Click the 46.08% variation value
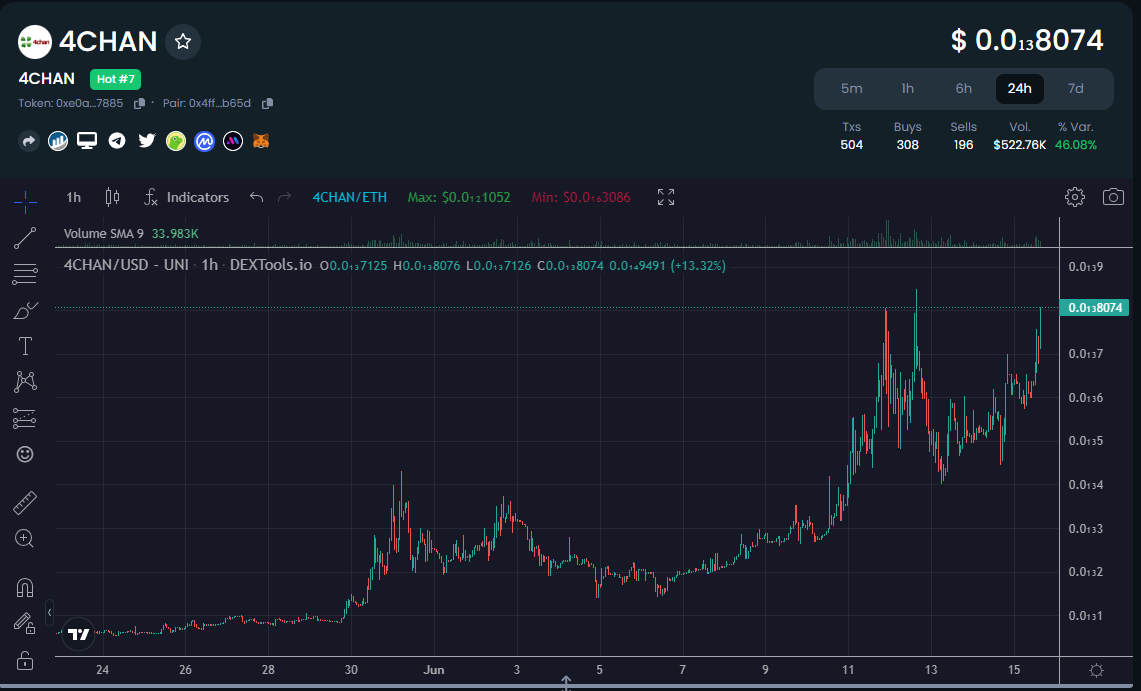The width and height of the screenshot is (1141, 691). [x=1076, y=145]
